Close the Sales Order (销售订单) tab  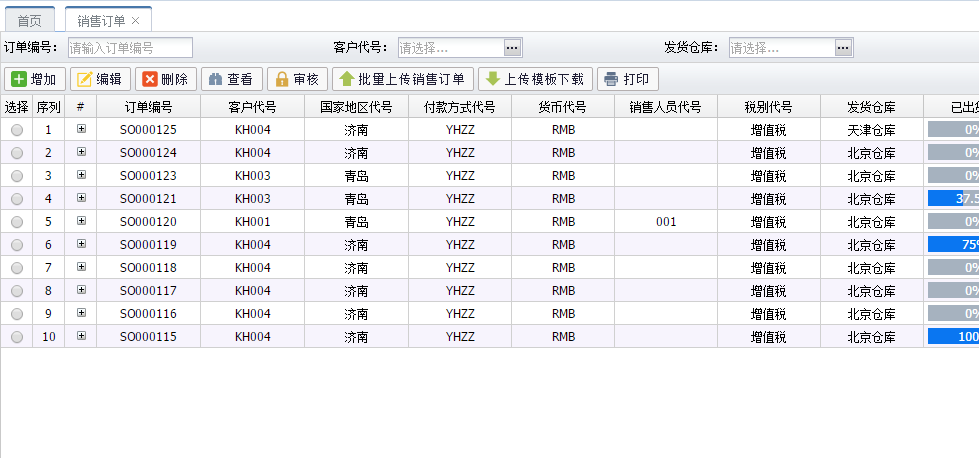[136, 21]
